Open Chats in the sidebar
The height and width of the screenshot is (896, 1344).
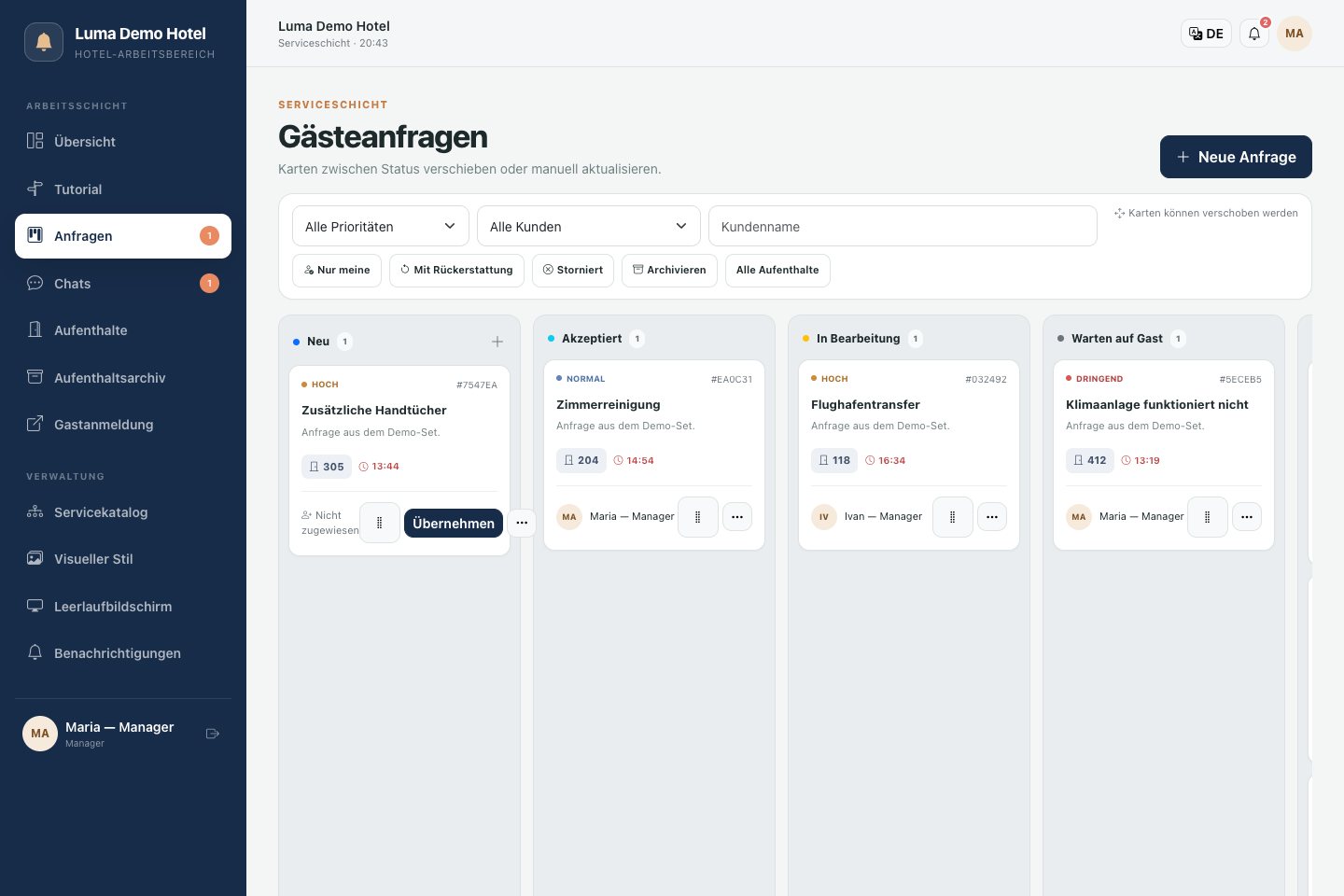coord(123,283)
